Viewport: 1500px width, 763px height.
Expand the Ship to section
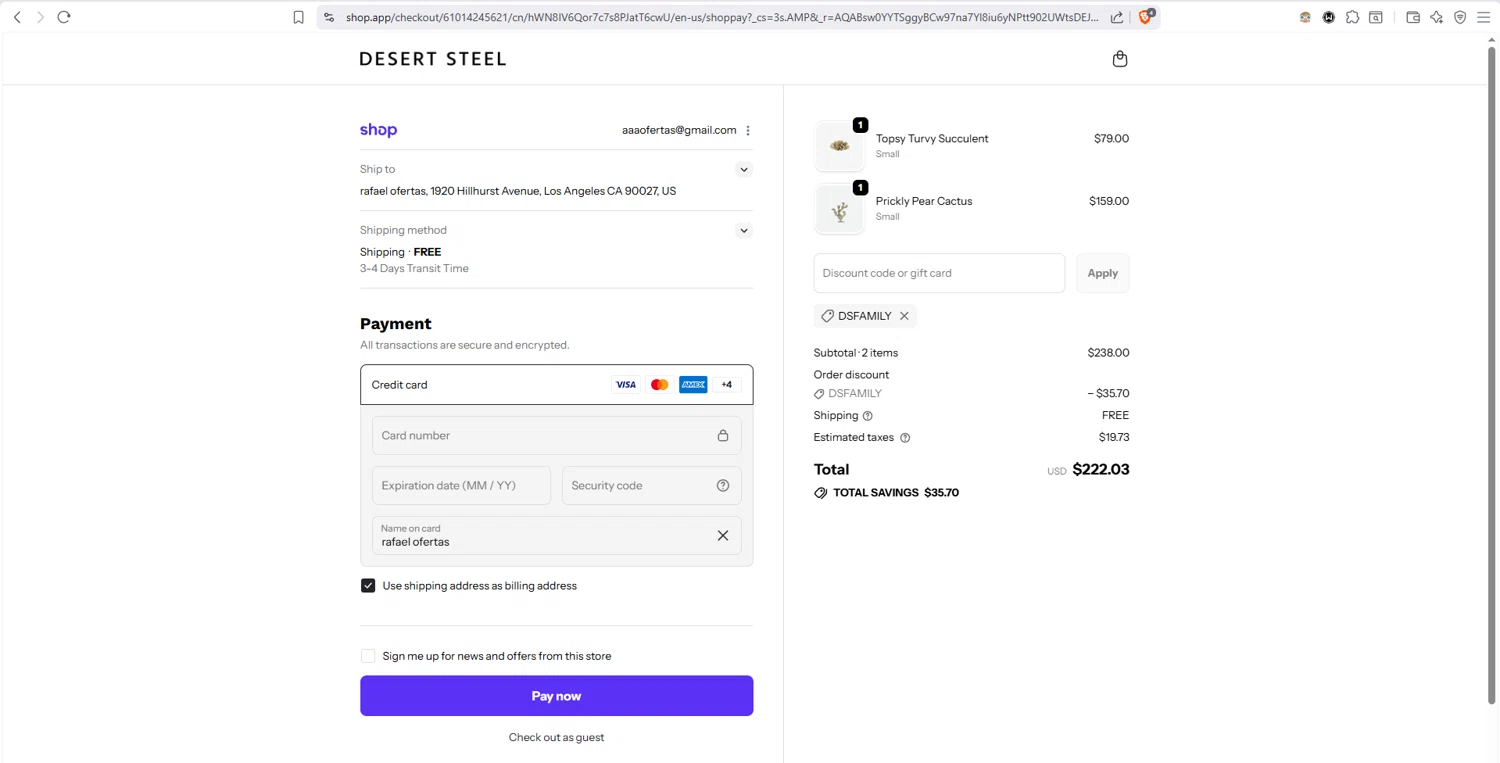743,170
